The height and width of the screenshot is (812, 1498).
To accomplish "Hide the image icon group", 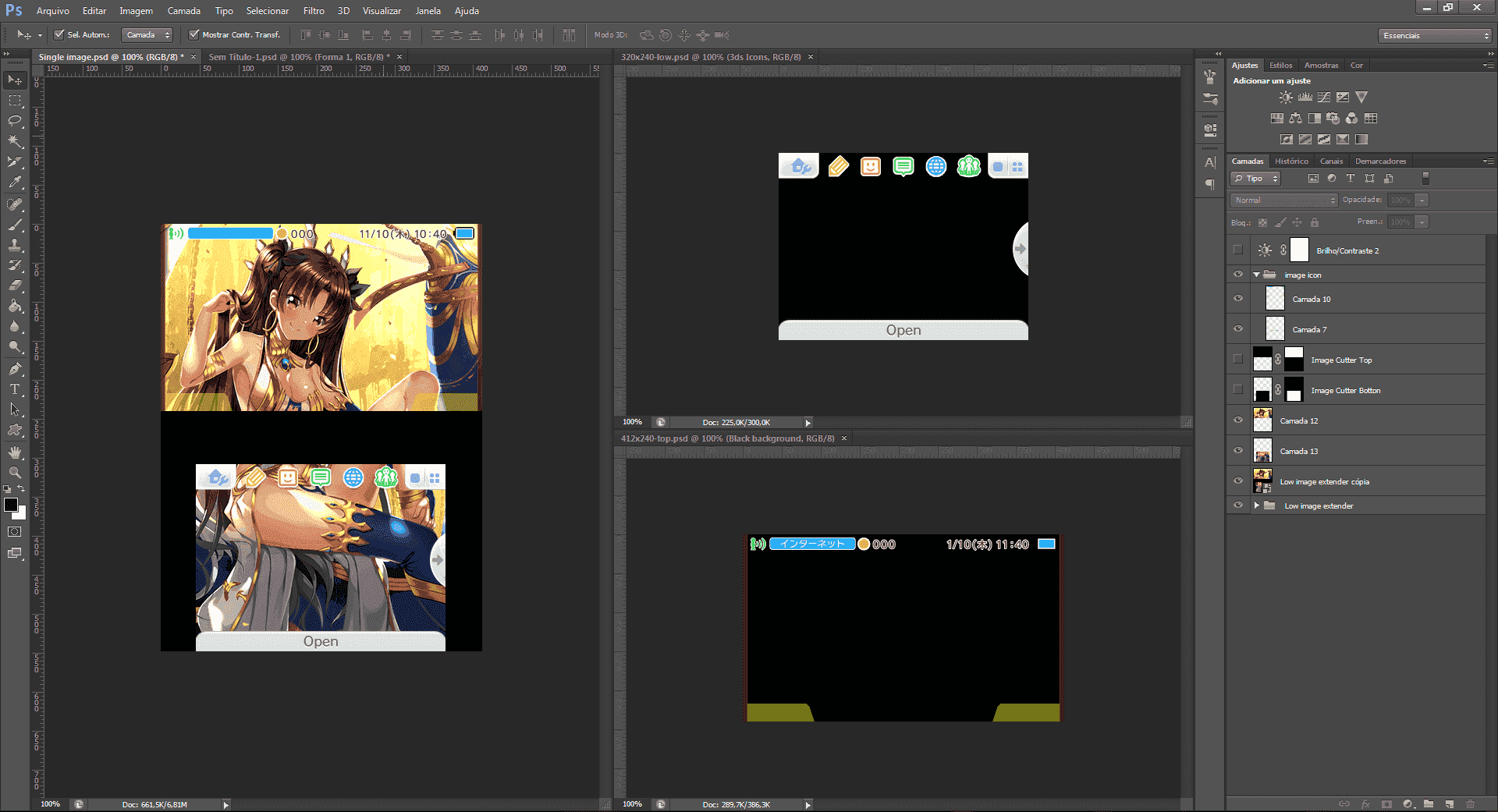I will (x=1238, y=275).
